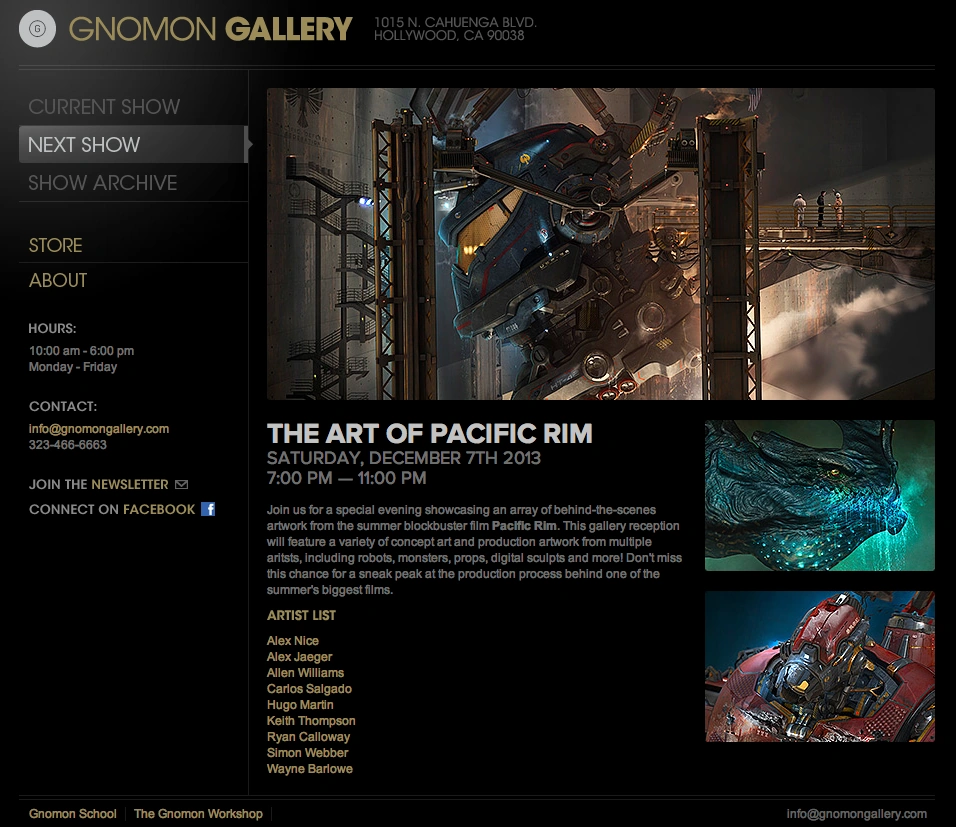956x827 pixels.
Task: Click the phone number 323-466-6663
Action: pyautogui.click(x=68, y=445)
